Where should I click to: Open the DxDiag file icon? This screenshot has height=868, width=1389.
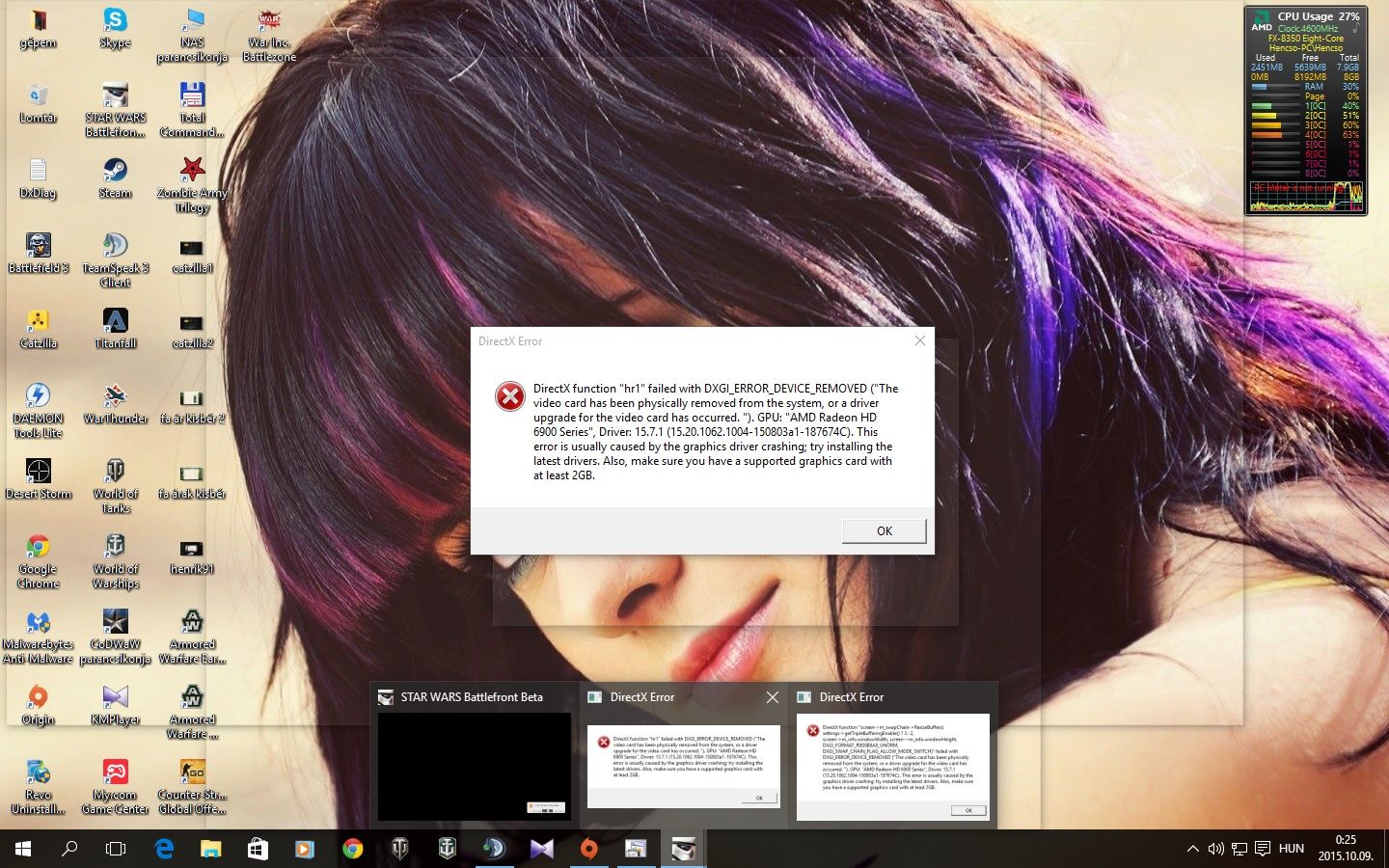38,178
